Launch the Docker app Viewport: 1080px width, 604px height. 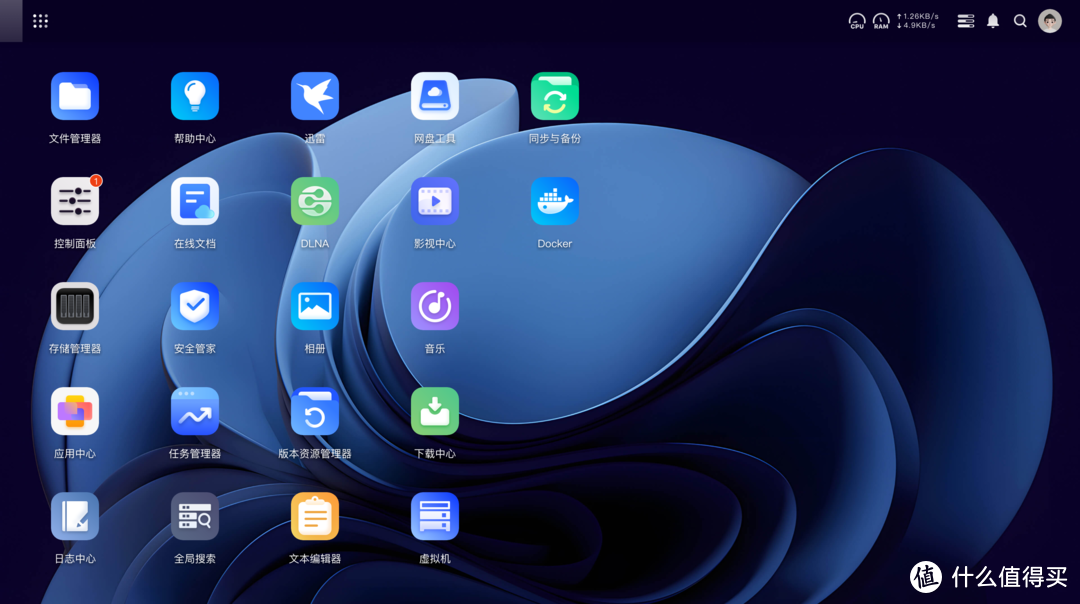[x=554, y=201]
